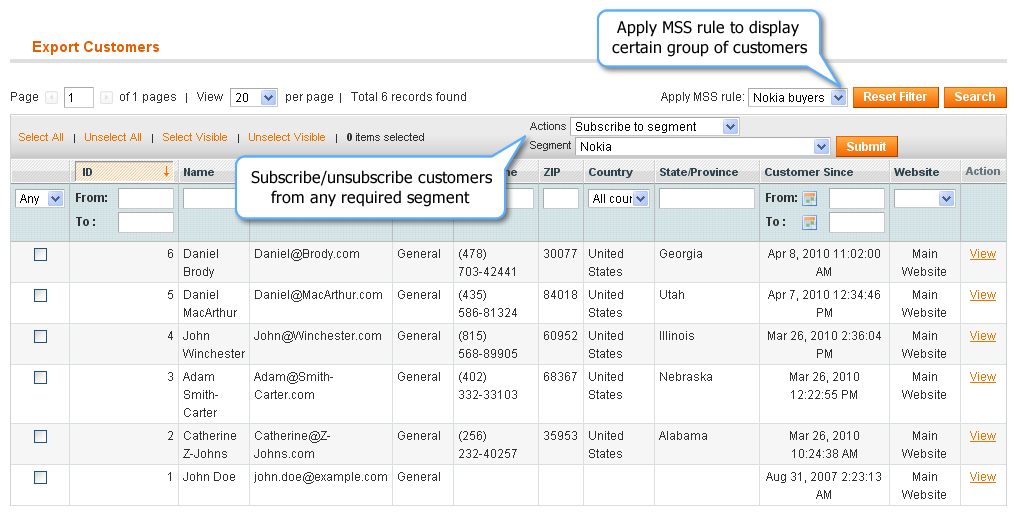Screen dimensions: 1016x515
Task: Open View link for Daniel MacArthur
Action: coord(982,295)
